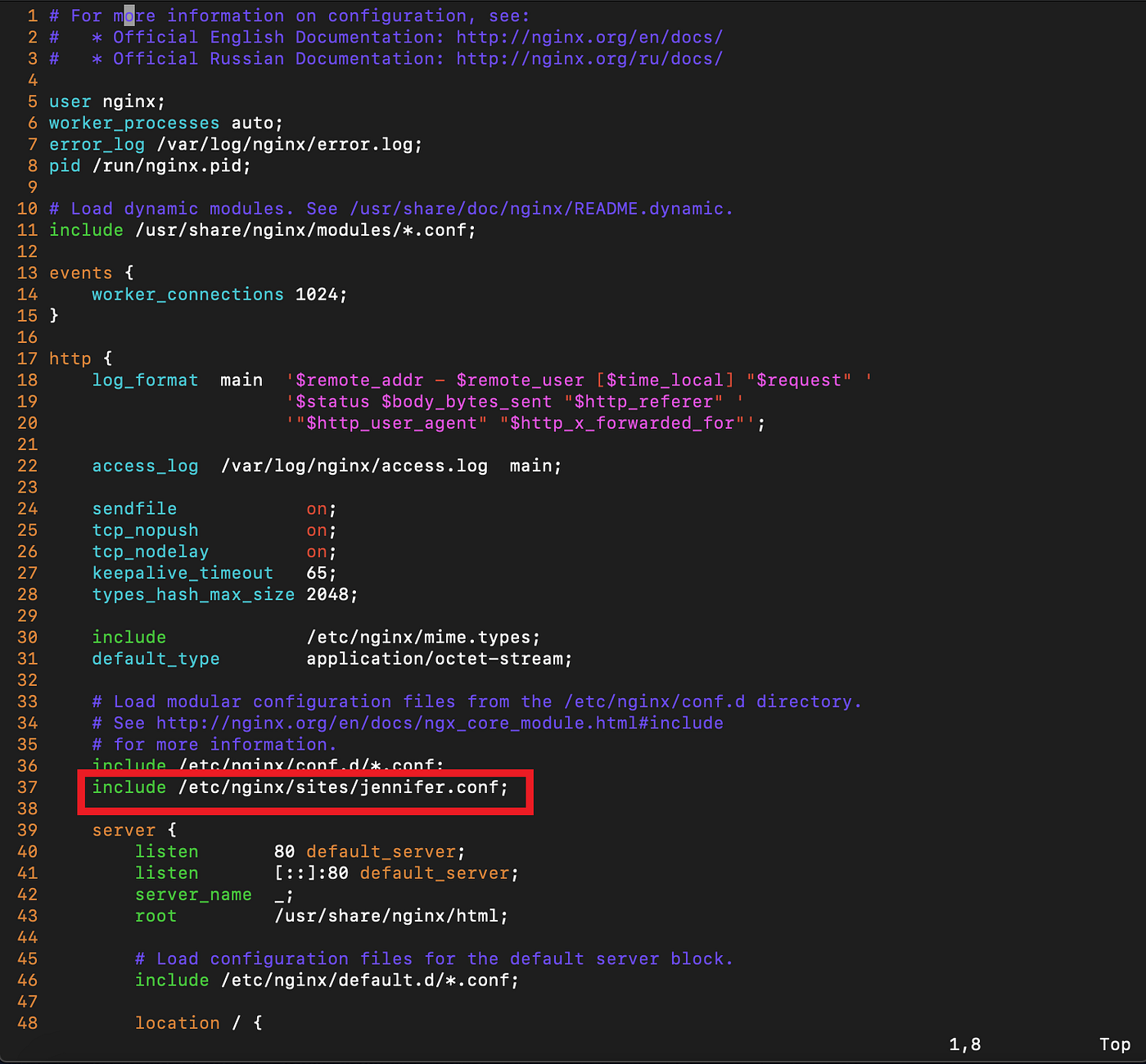Click the /etc/nginx/default.d/*.conf include path

tap(365, 981)
